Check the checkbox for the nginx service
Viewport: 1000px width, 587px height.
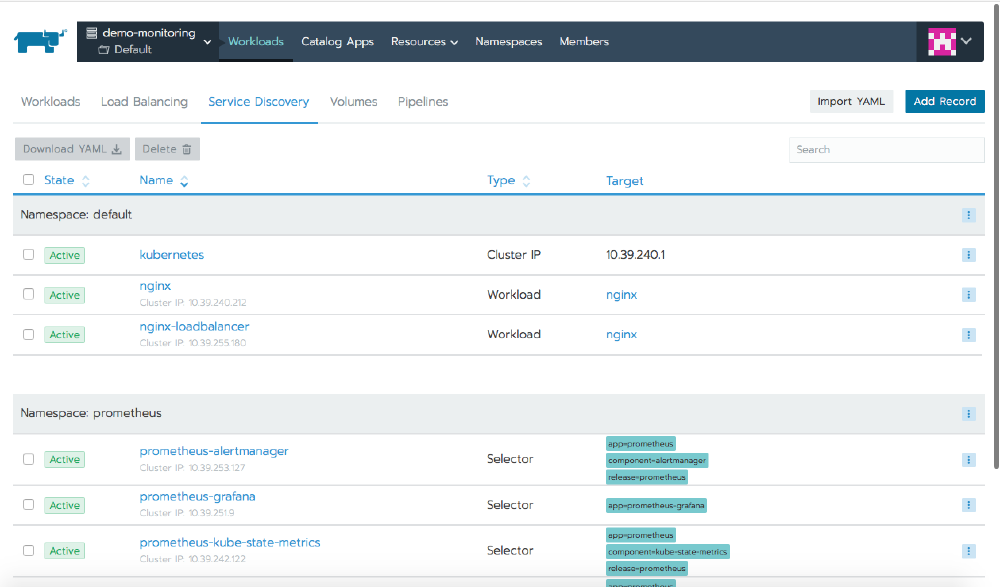click(x=28, y=294)
